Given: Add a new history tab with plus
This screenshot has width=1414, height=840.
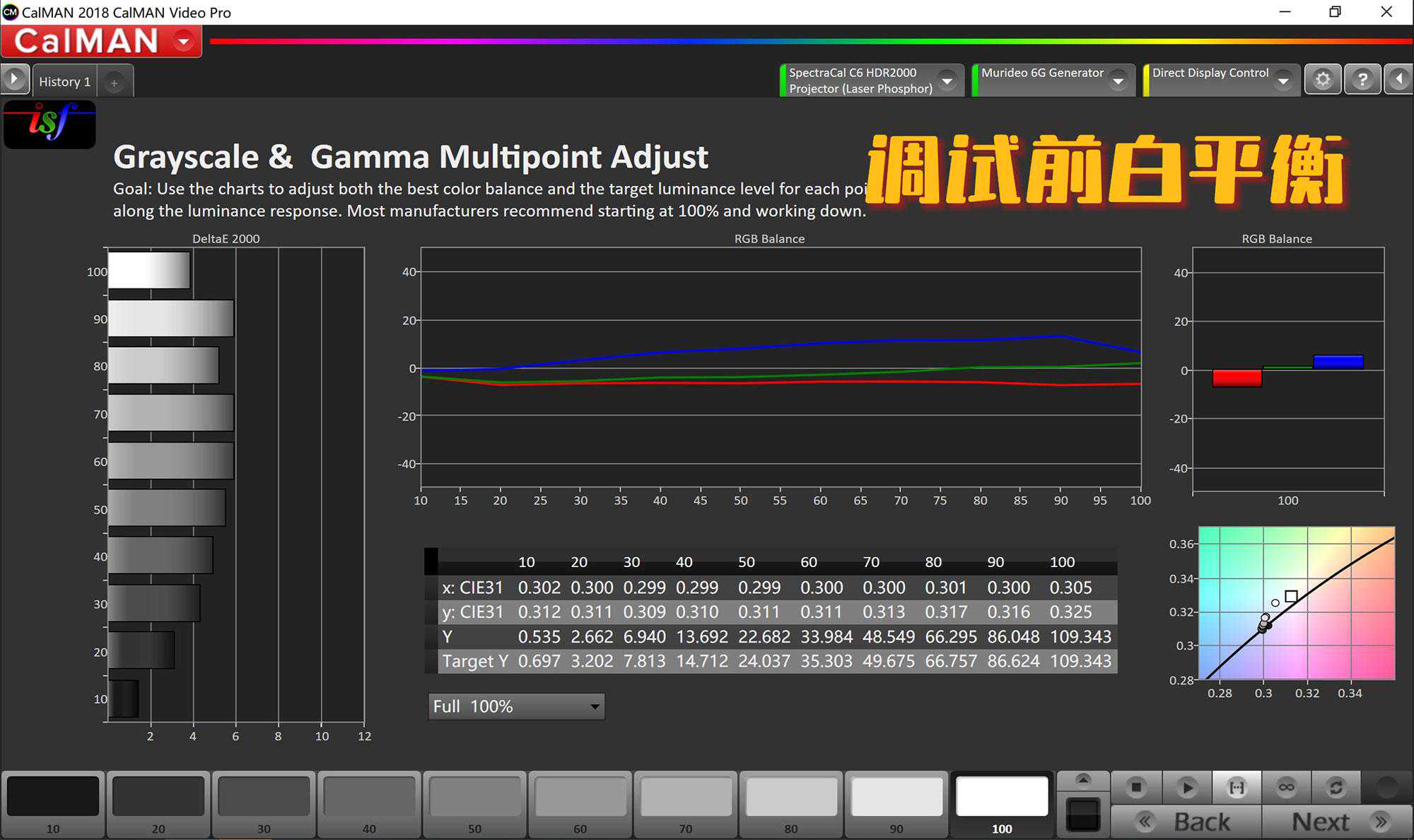Looking at the screenshot, I should [114, 83].
